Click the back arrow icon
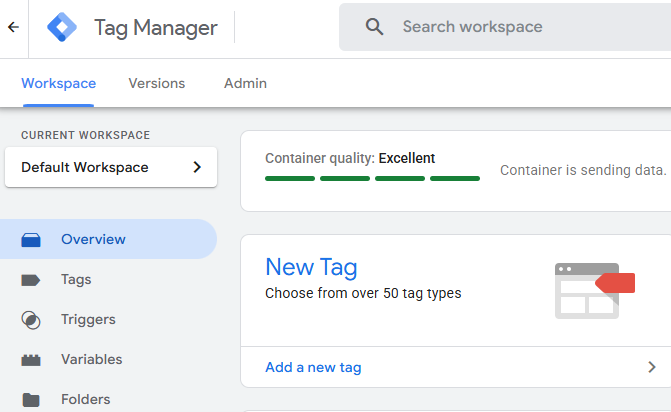 [x=14, y=27]
